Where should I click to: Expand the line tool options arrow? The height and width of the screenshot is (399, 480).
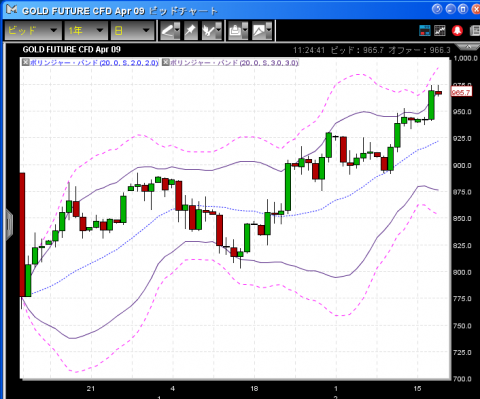[x=177, y=31]
